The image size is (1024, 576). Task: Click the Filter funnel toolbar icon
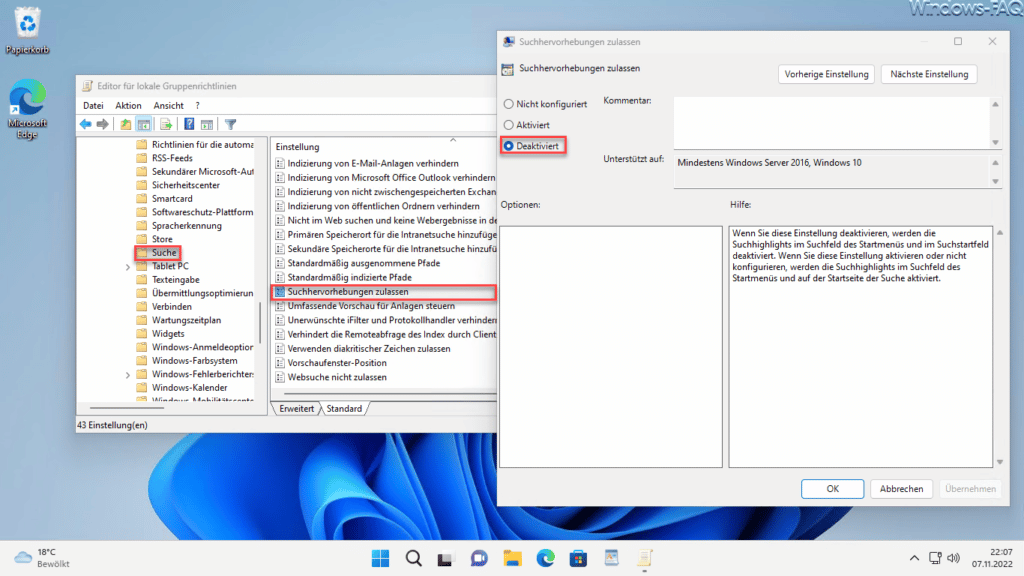click(230, 124)
